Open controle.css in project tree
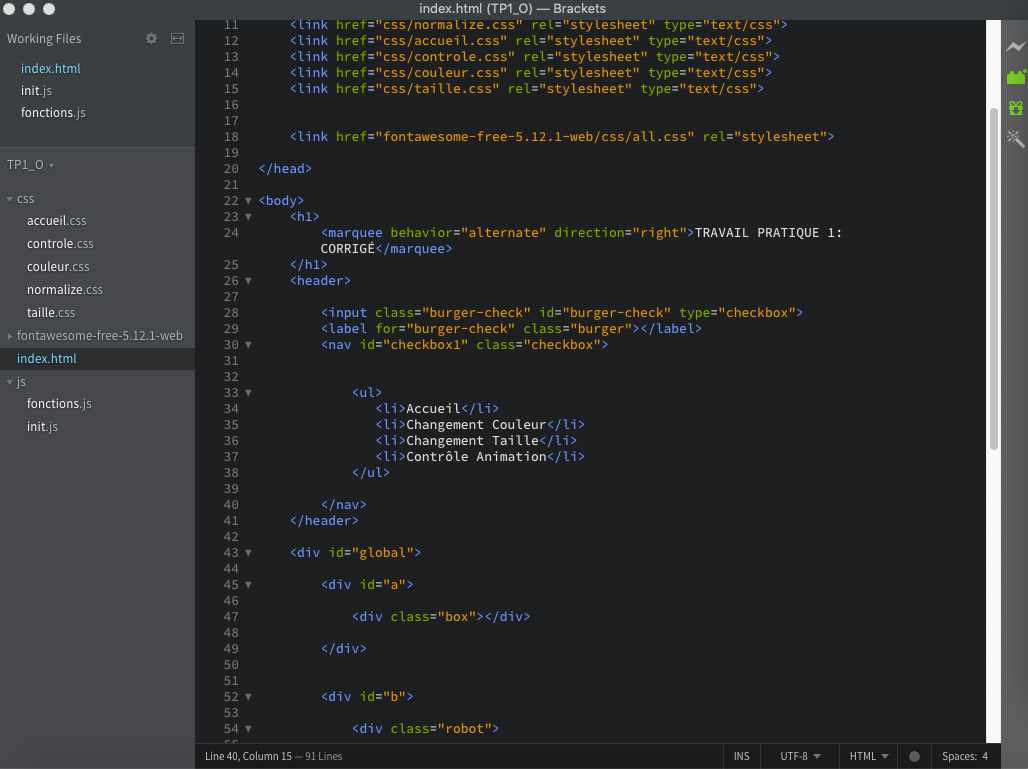 coord(60,244)
